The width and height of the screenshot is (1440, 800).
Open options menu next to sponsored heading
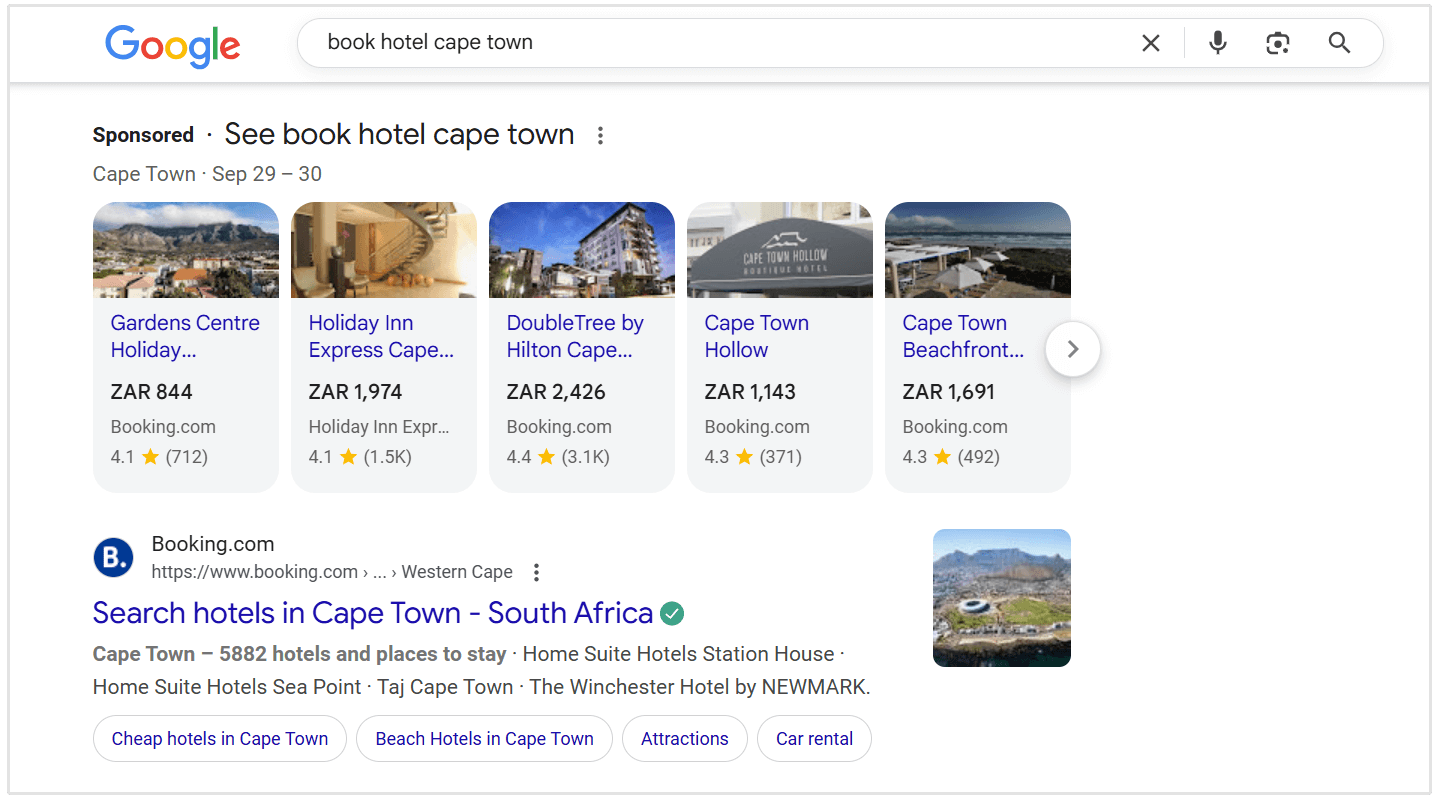[599, 134]
